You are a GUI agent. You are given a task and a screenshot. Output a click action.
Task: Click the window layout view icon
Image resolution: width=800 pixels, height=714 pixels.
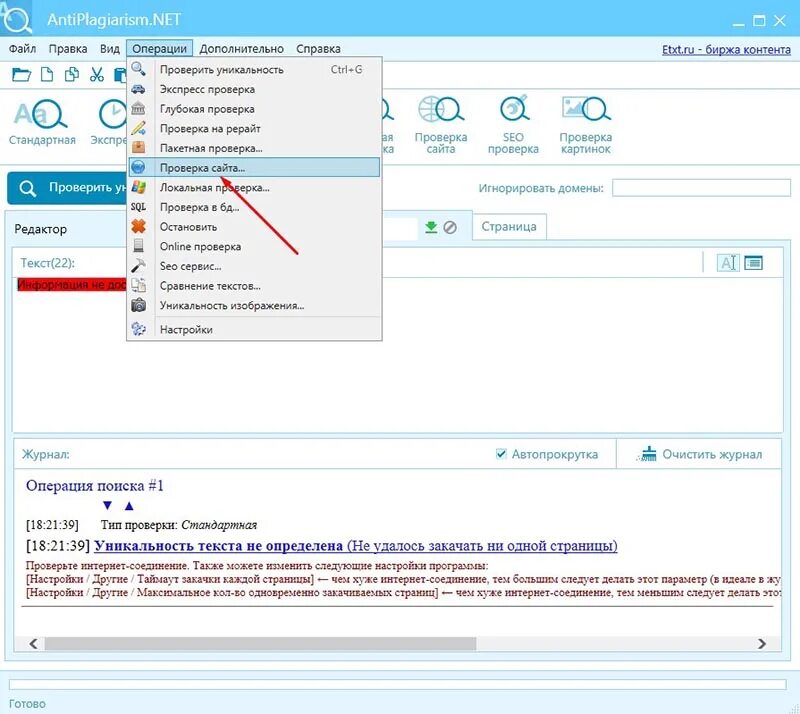pos(754,263)
